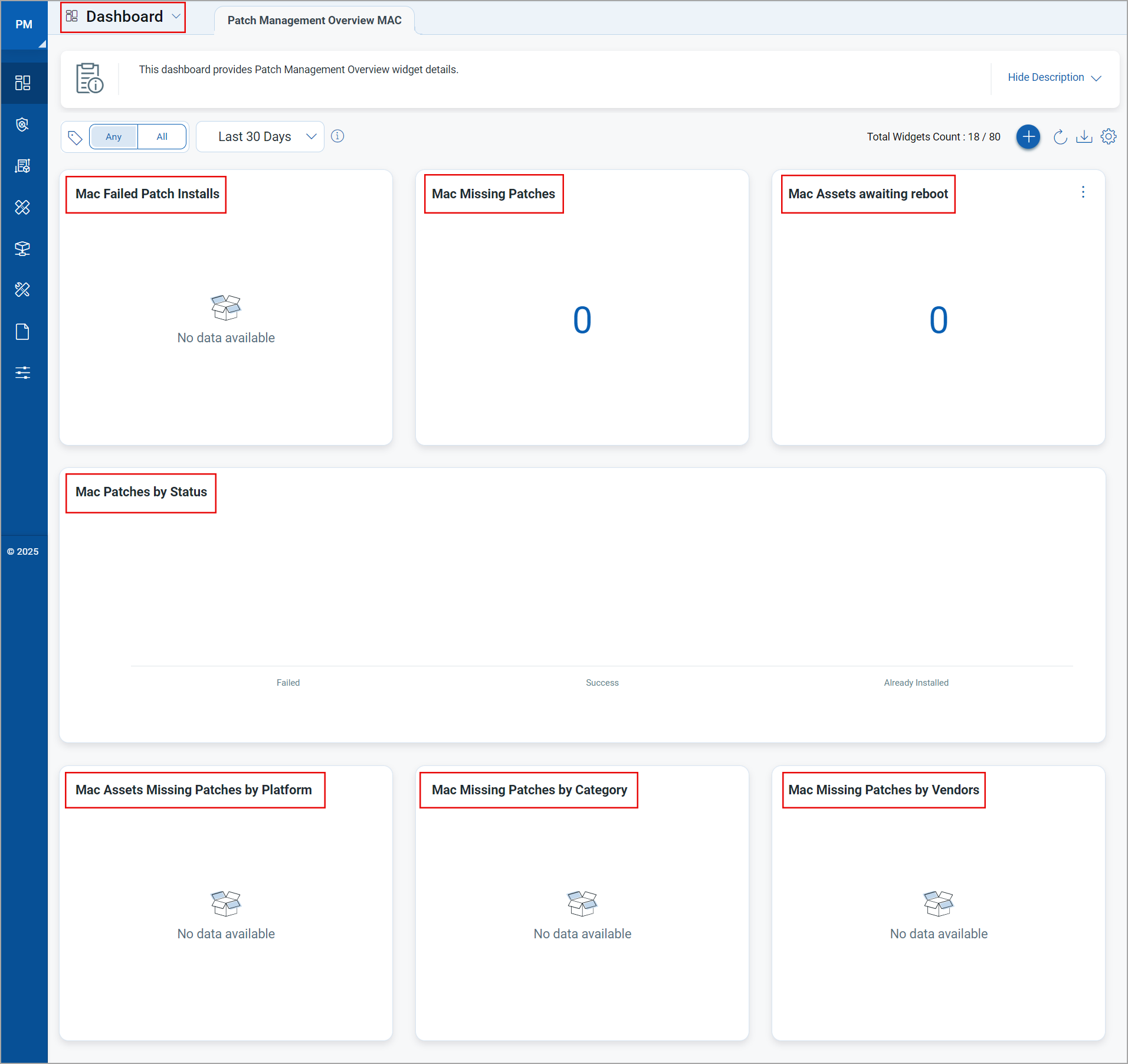
Task: Click the Mac Failed Patch Installs title
Action: (x=147, y=194)
